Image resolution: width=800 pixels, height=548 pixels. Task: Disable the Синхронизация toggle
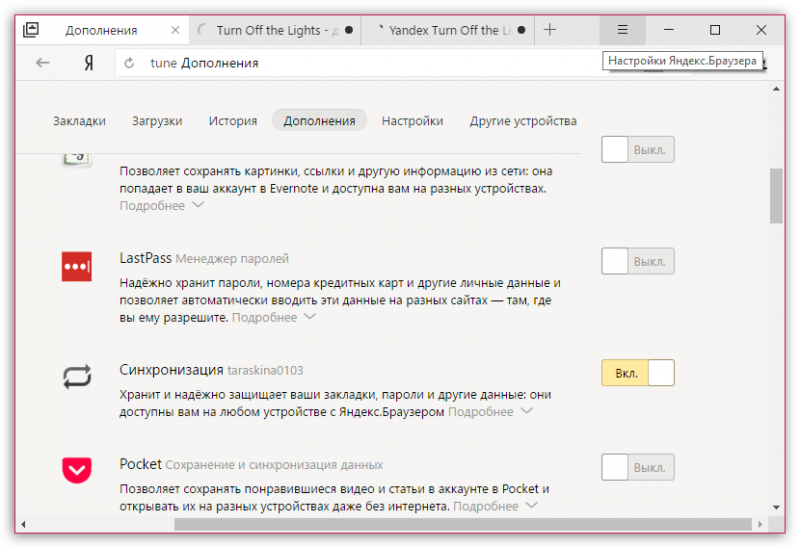click(638, 372)
